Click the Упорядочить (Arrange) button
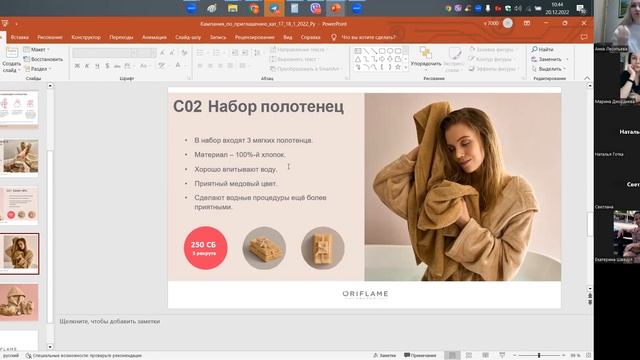 426,58
